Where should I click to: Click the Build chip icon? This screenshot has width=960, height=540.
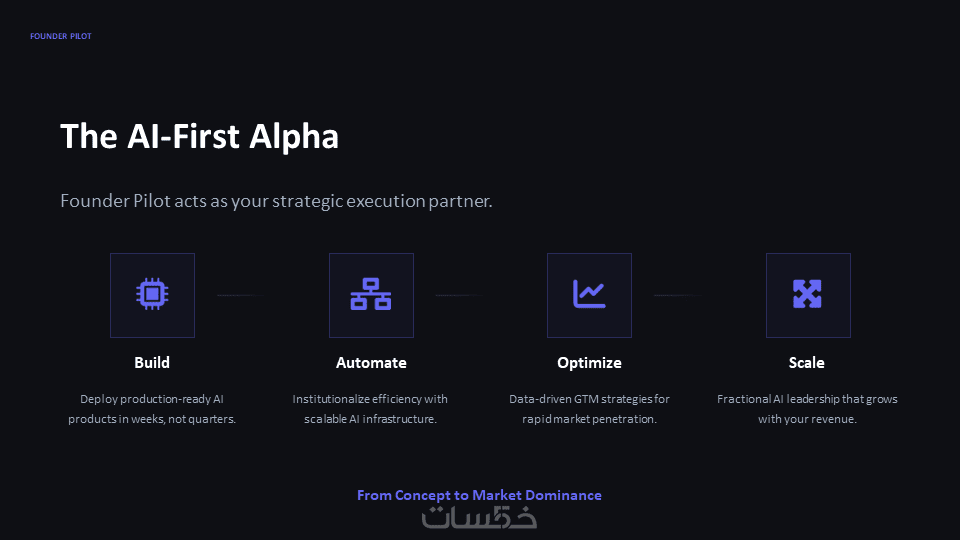(152, 294)
